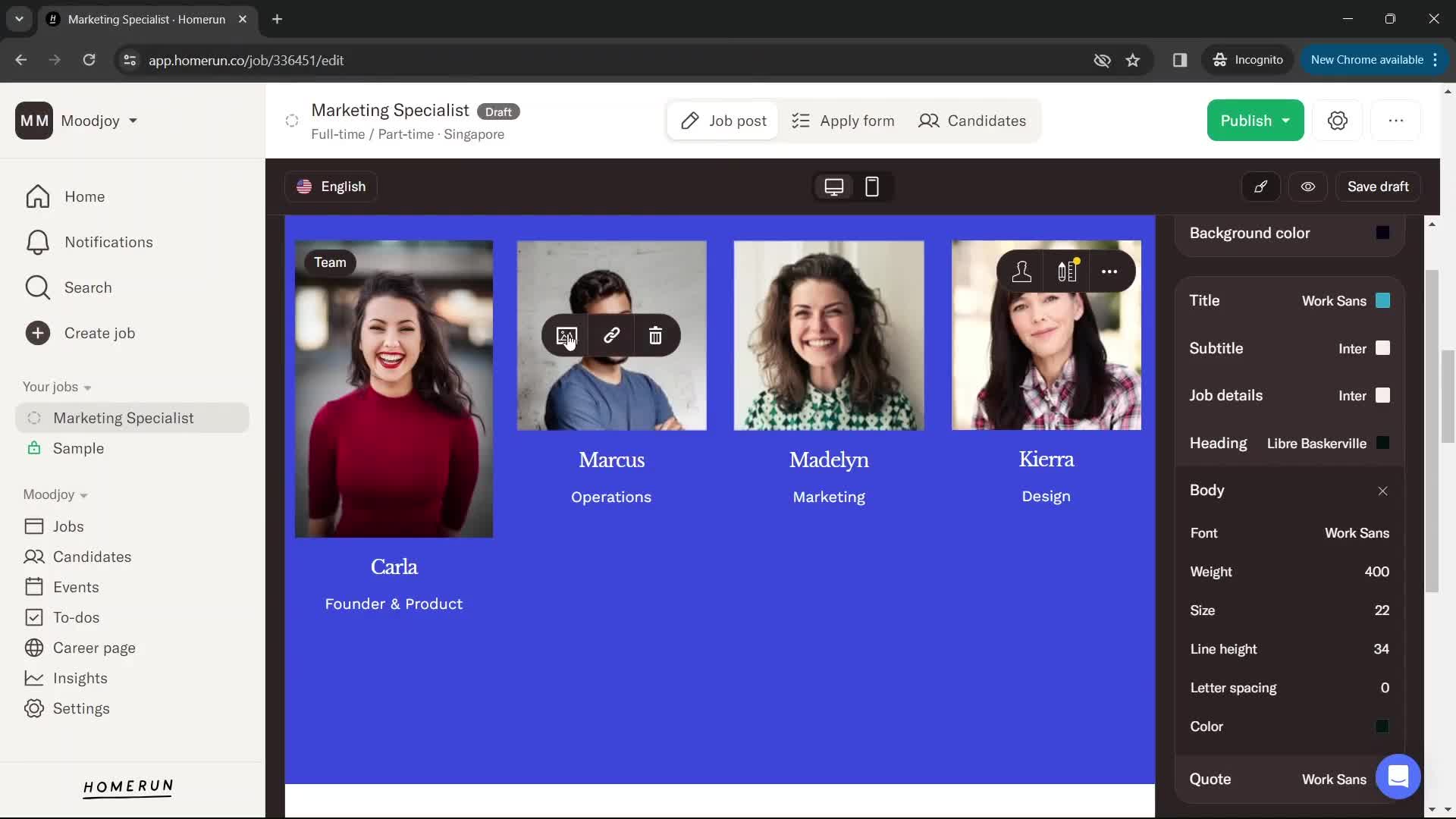Open the chat support bubble
The image size is (1456, 819).
click(x=1398, y=777)
